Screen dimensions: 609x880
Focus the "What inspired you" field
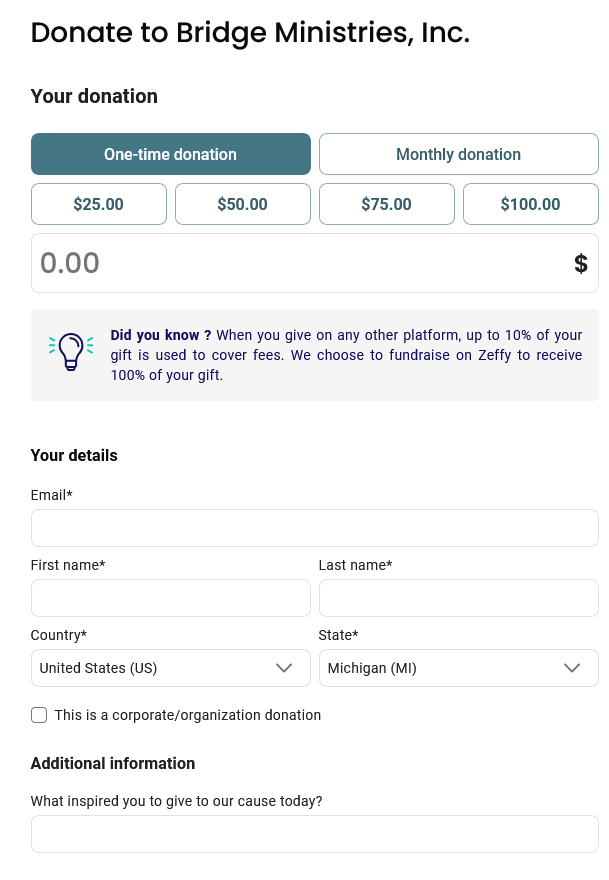point(315,834)
